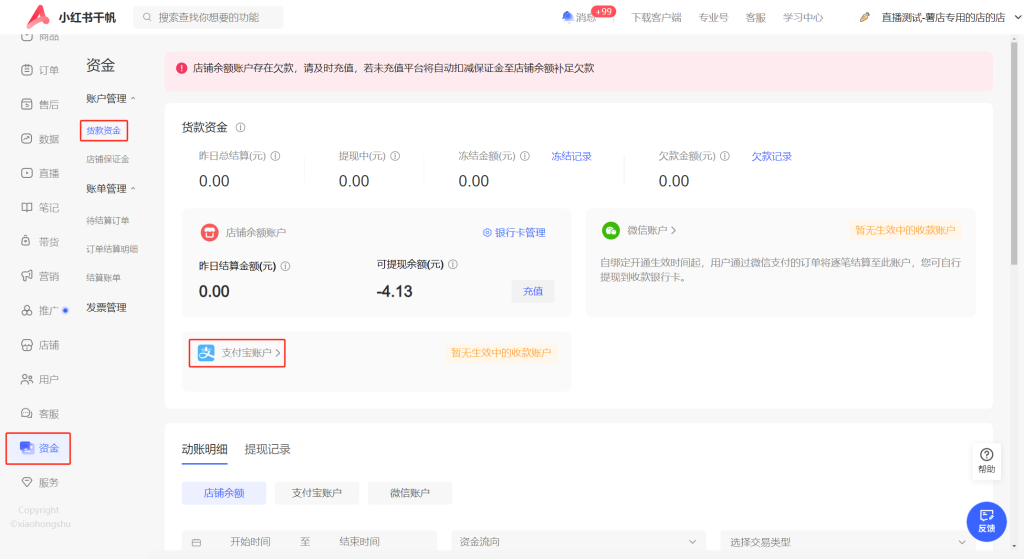This screenshot has height=559, width=1024.
Task: Click the 结束时间 date field
Action: pos(359,541)
